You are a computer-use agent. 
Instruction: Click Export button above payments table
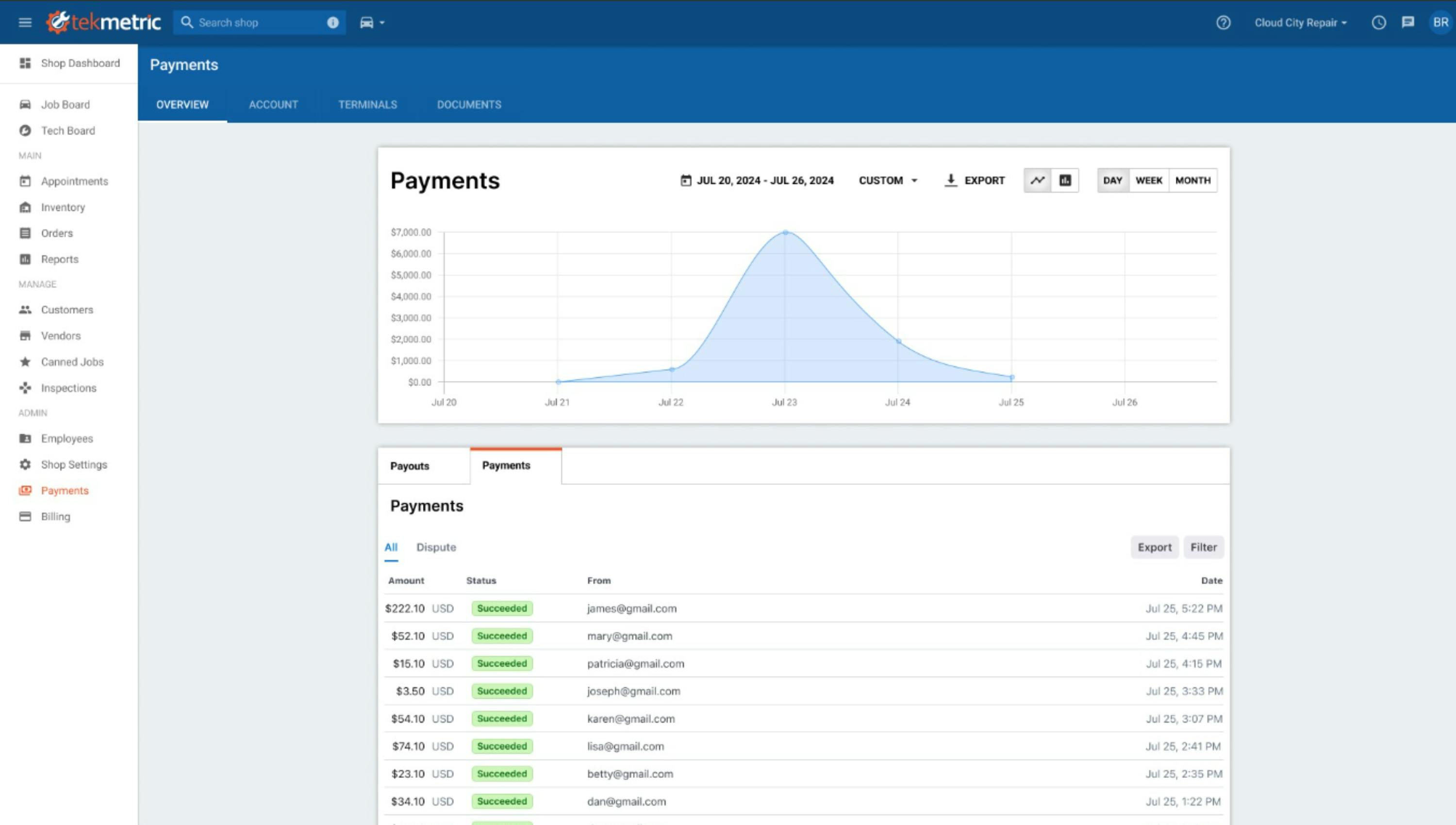pyautogui.click(x=1154, y=547)
